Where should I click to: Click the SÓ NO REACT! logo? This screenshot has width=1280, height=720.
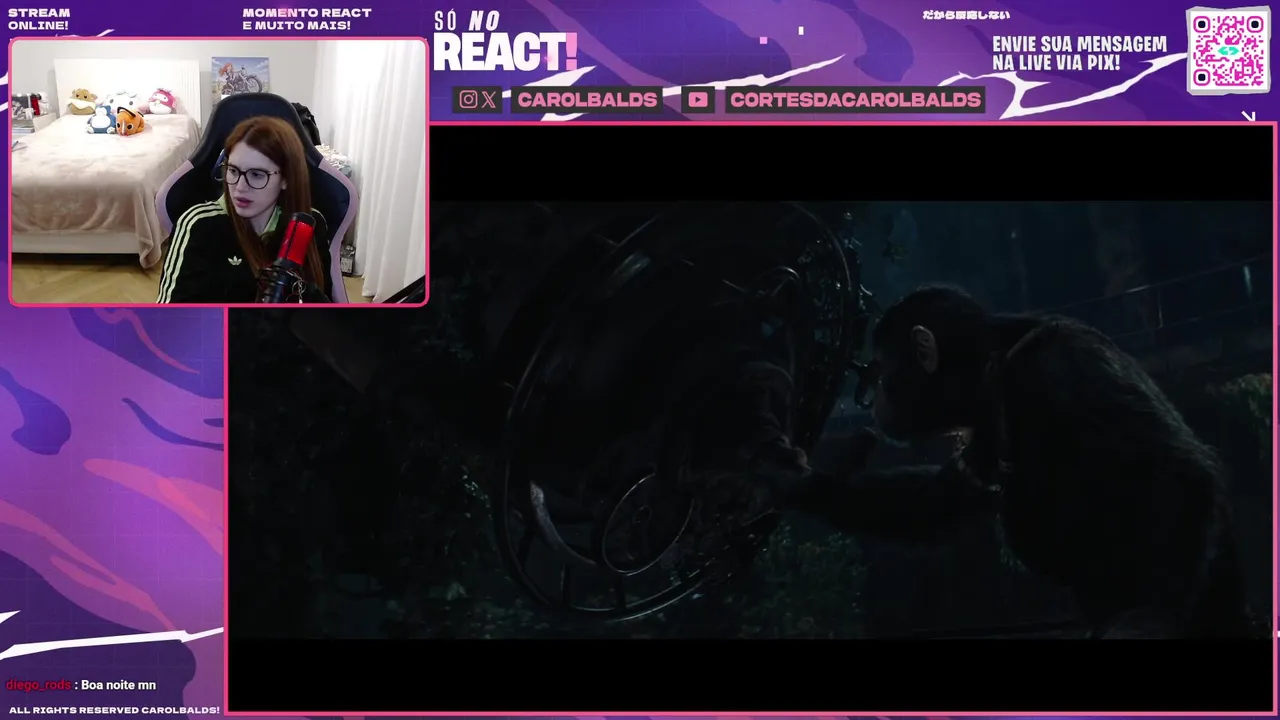pyautogui.click(x=505, y=42)
